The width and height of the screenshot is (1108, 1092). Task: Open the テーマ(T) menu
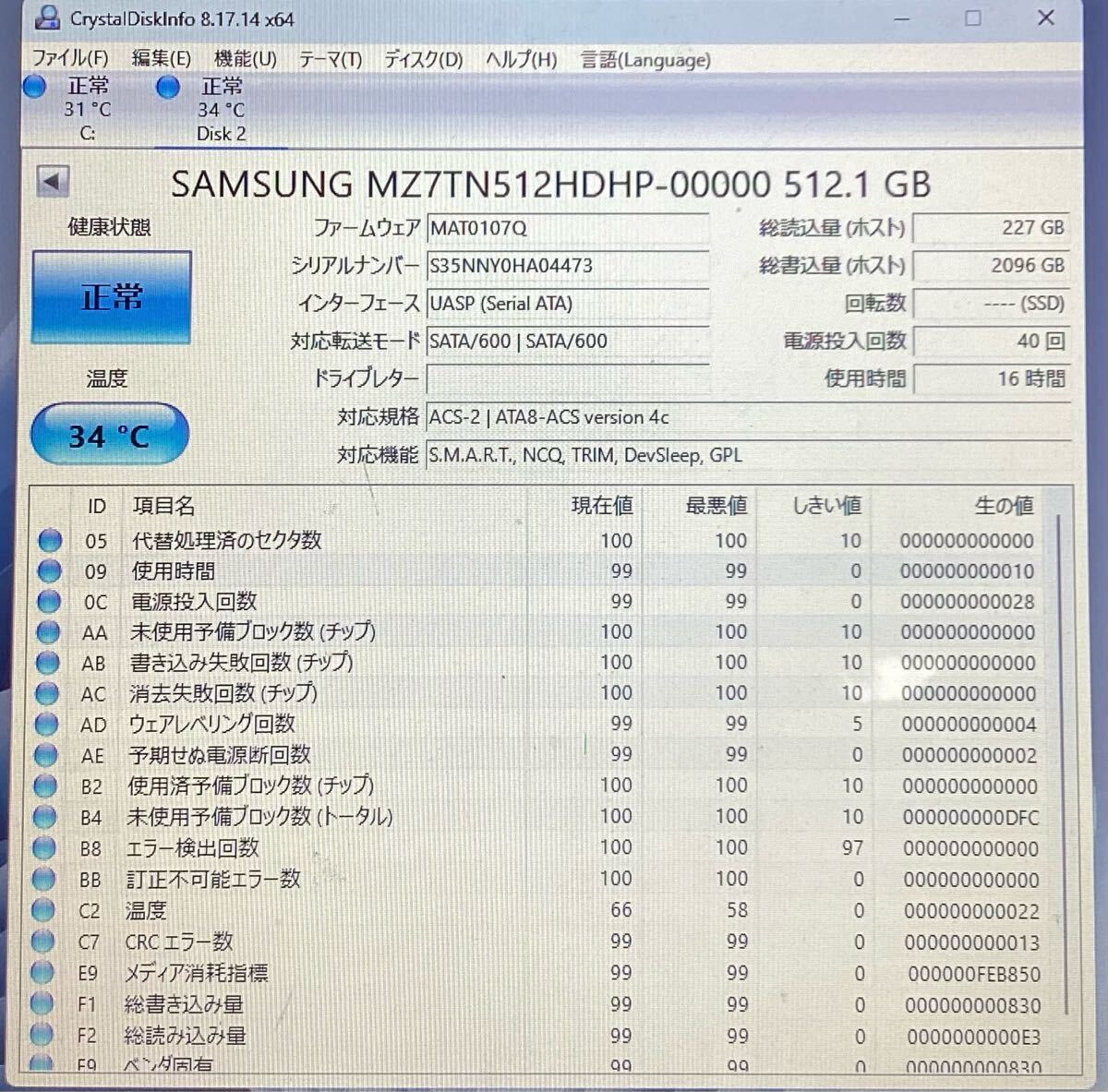tap(330, 60)
